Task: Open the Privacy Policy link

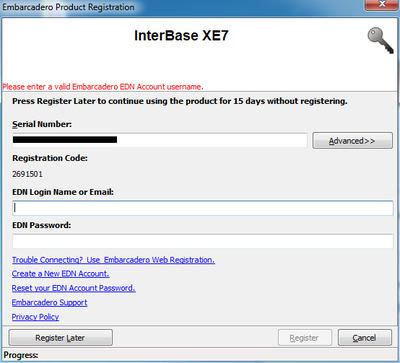Action: point(35,317)
